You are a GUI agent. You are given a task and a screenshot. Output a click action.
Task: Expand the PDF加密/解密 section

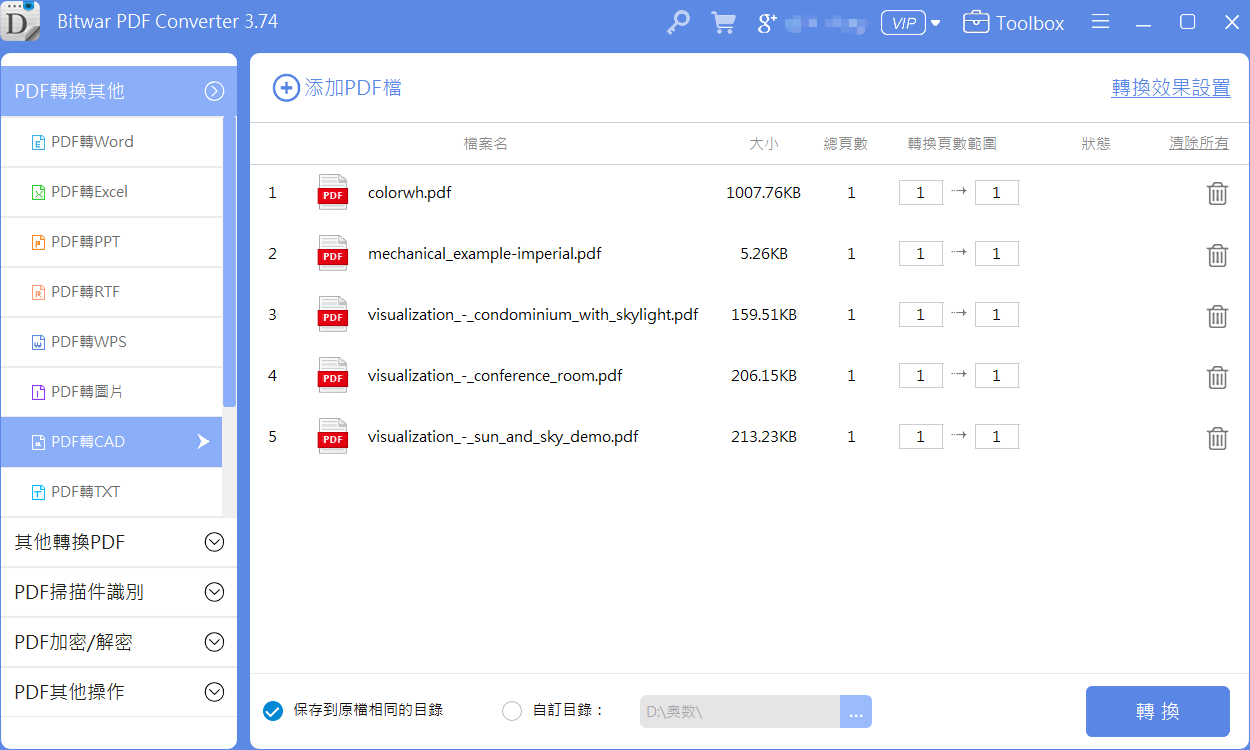point(119,642)
